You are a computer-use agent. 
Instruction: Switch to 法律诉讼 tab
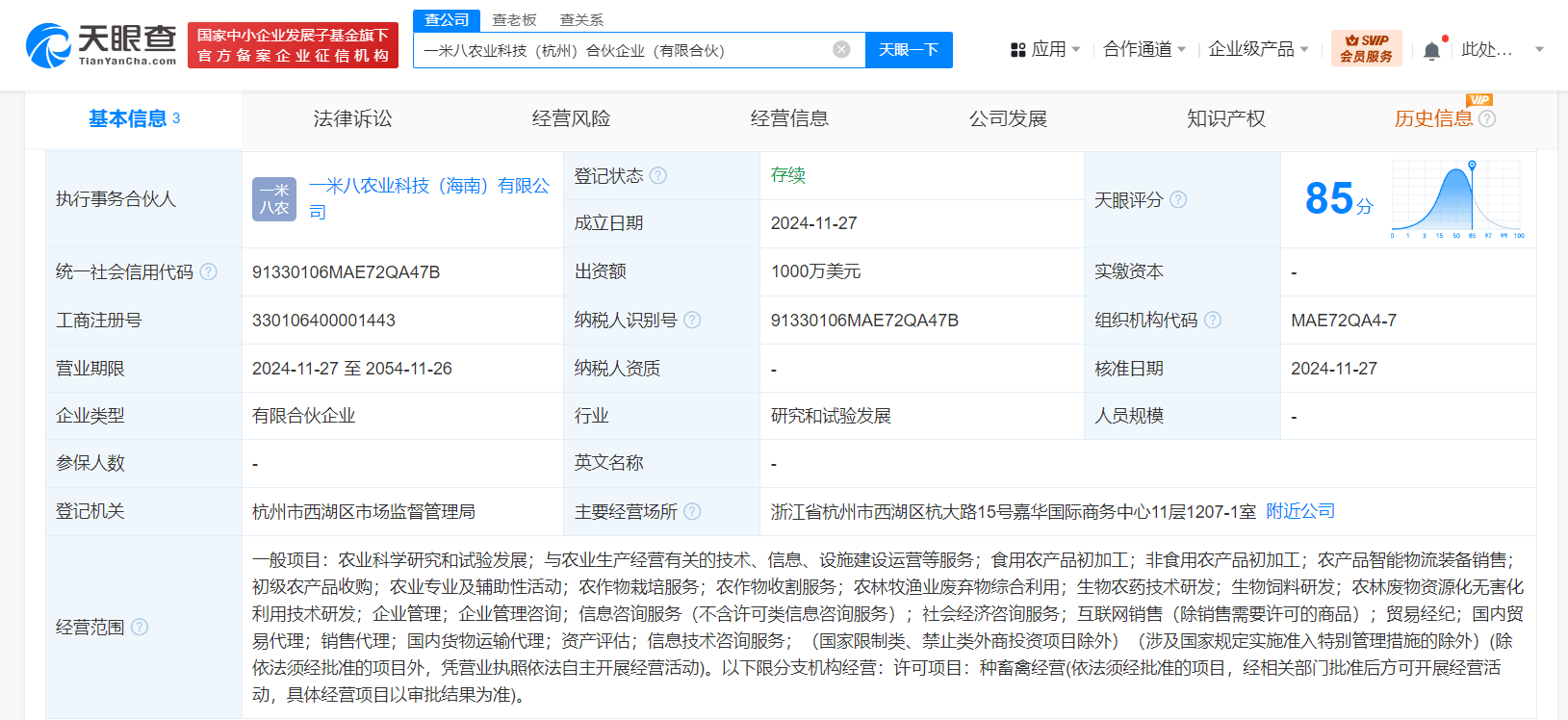(352, 118)
